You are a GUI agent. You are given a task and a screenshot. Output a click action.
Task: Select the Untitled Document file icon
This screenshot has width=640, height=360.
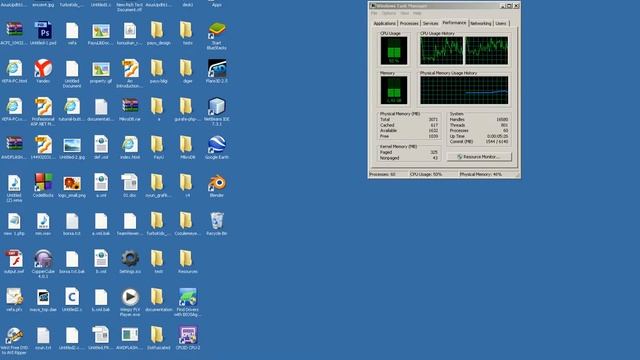point(72,73)
